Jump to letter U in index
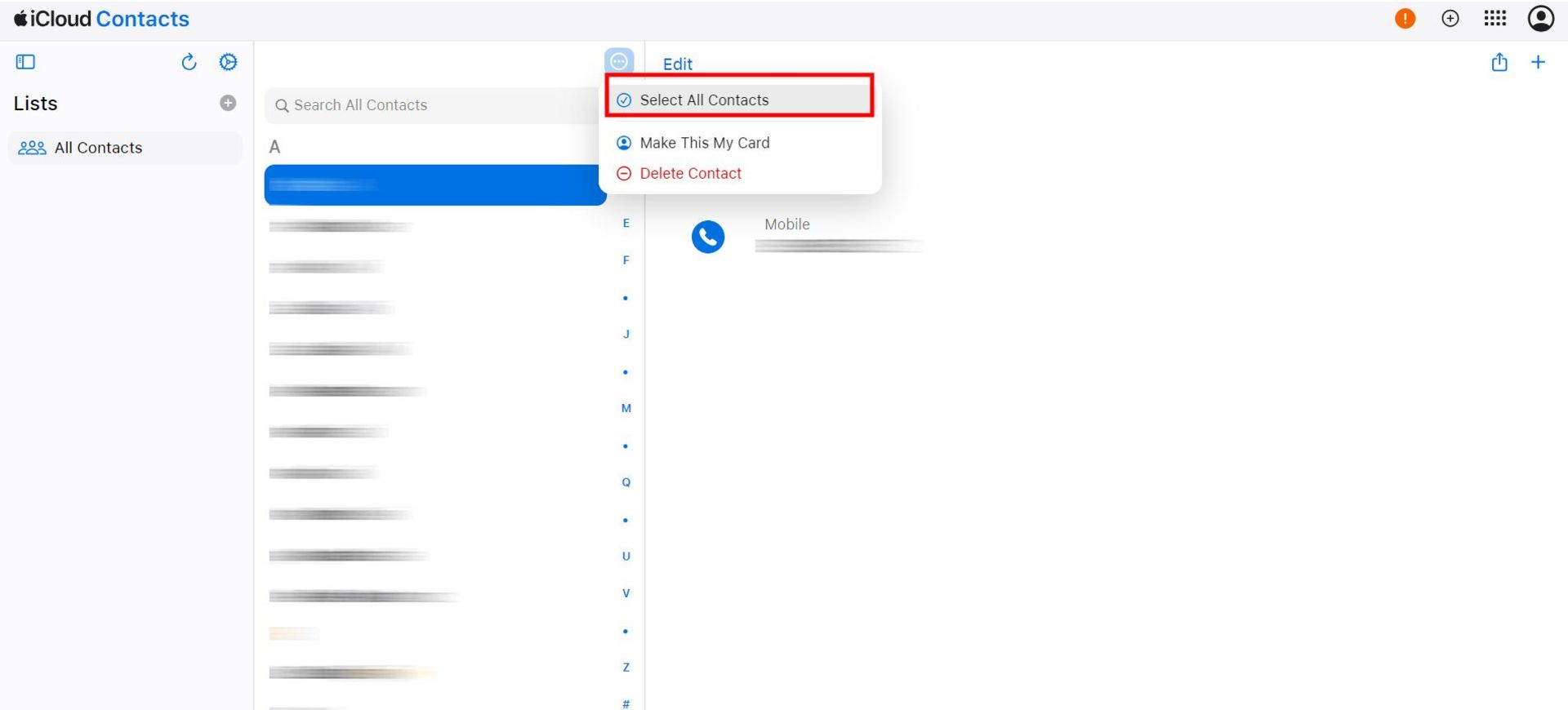This screenshot has height=710, width=1568. tap(626, 557)
